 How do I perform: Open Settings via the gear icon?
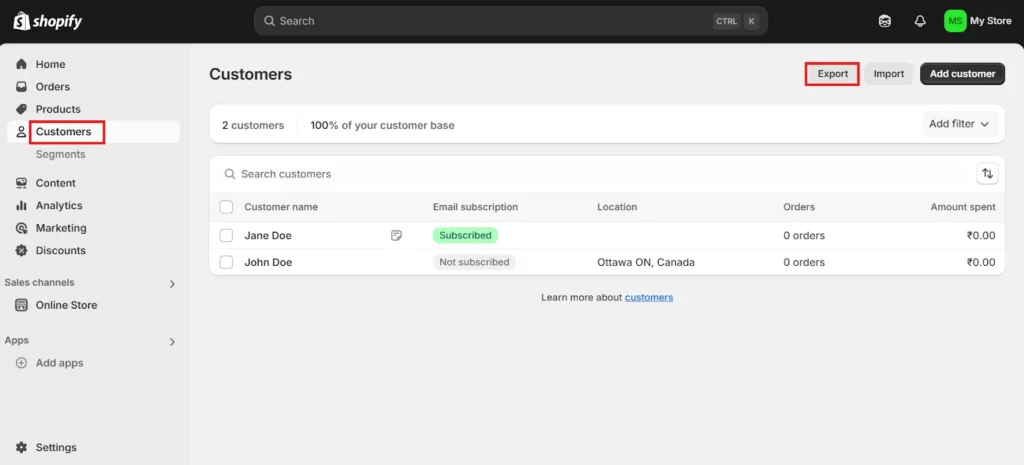[21, 447]
